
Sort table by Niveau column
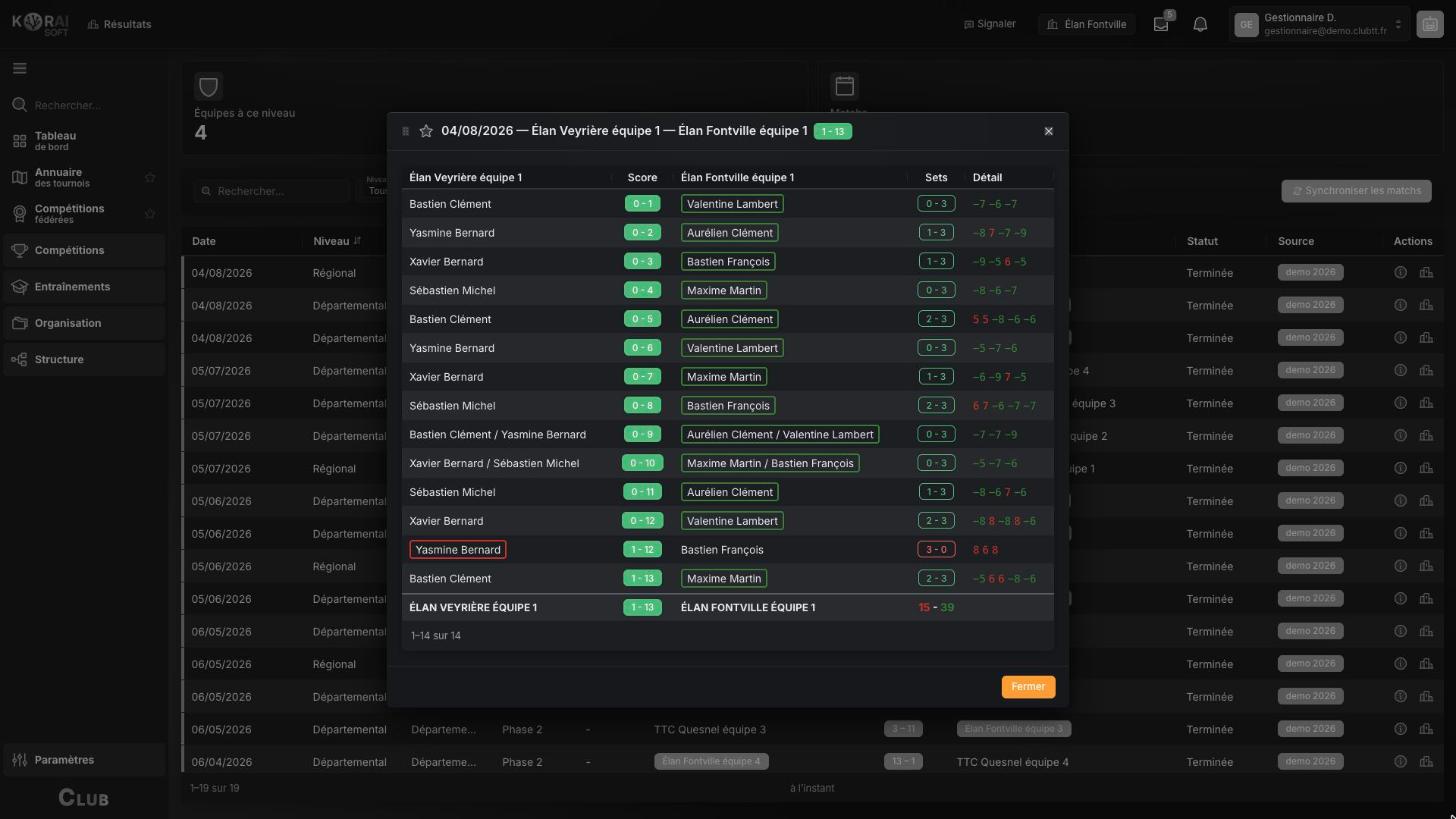[336, 241]
